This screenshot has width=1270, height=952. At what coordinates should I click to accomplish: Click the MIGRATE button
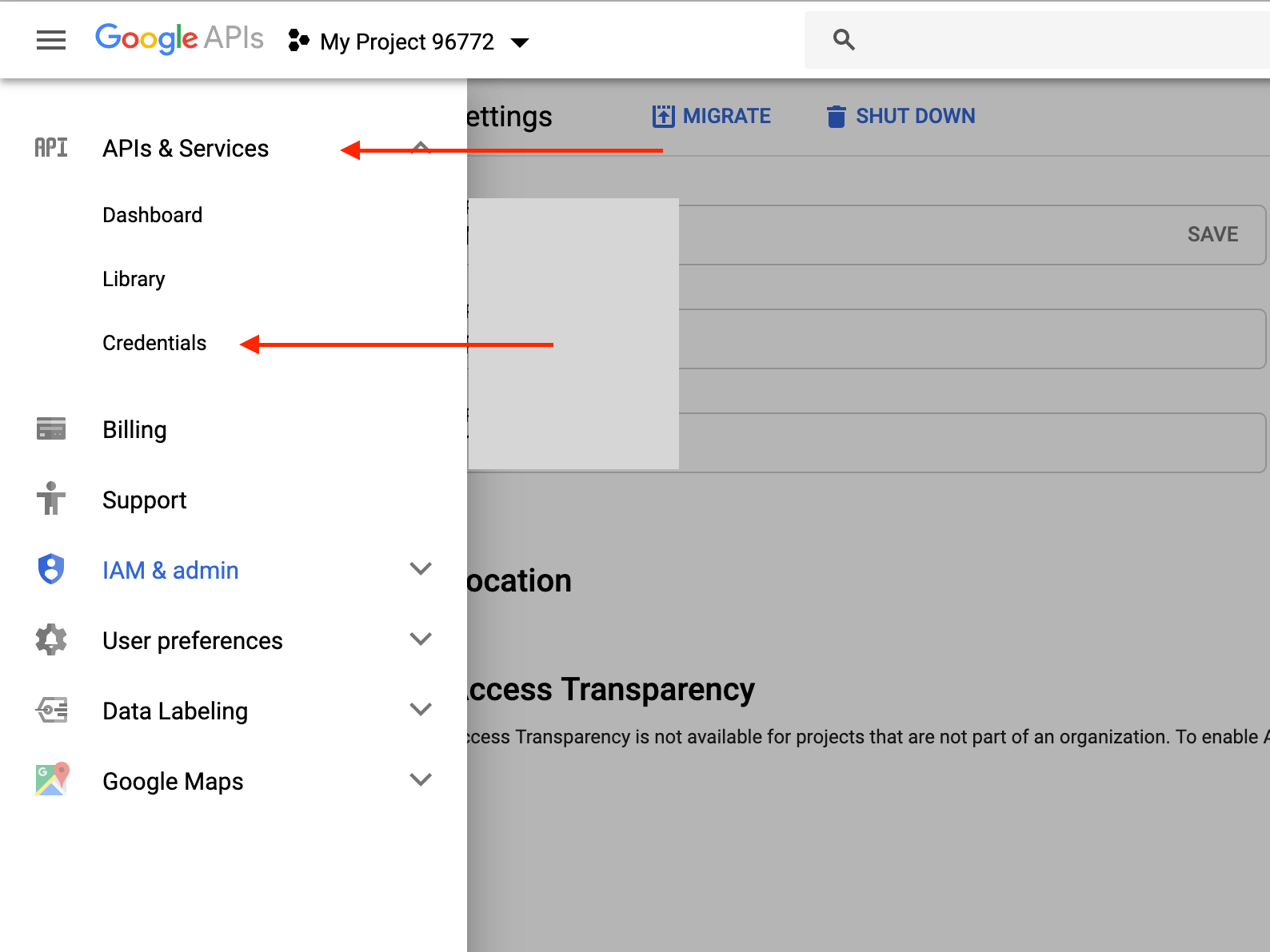click(x=711, y=117)
